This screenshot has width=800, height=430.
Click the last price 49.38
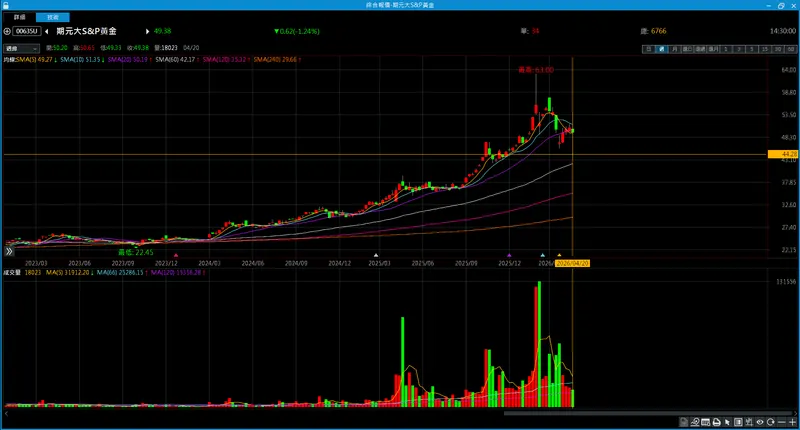162,31
